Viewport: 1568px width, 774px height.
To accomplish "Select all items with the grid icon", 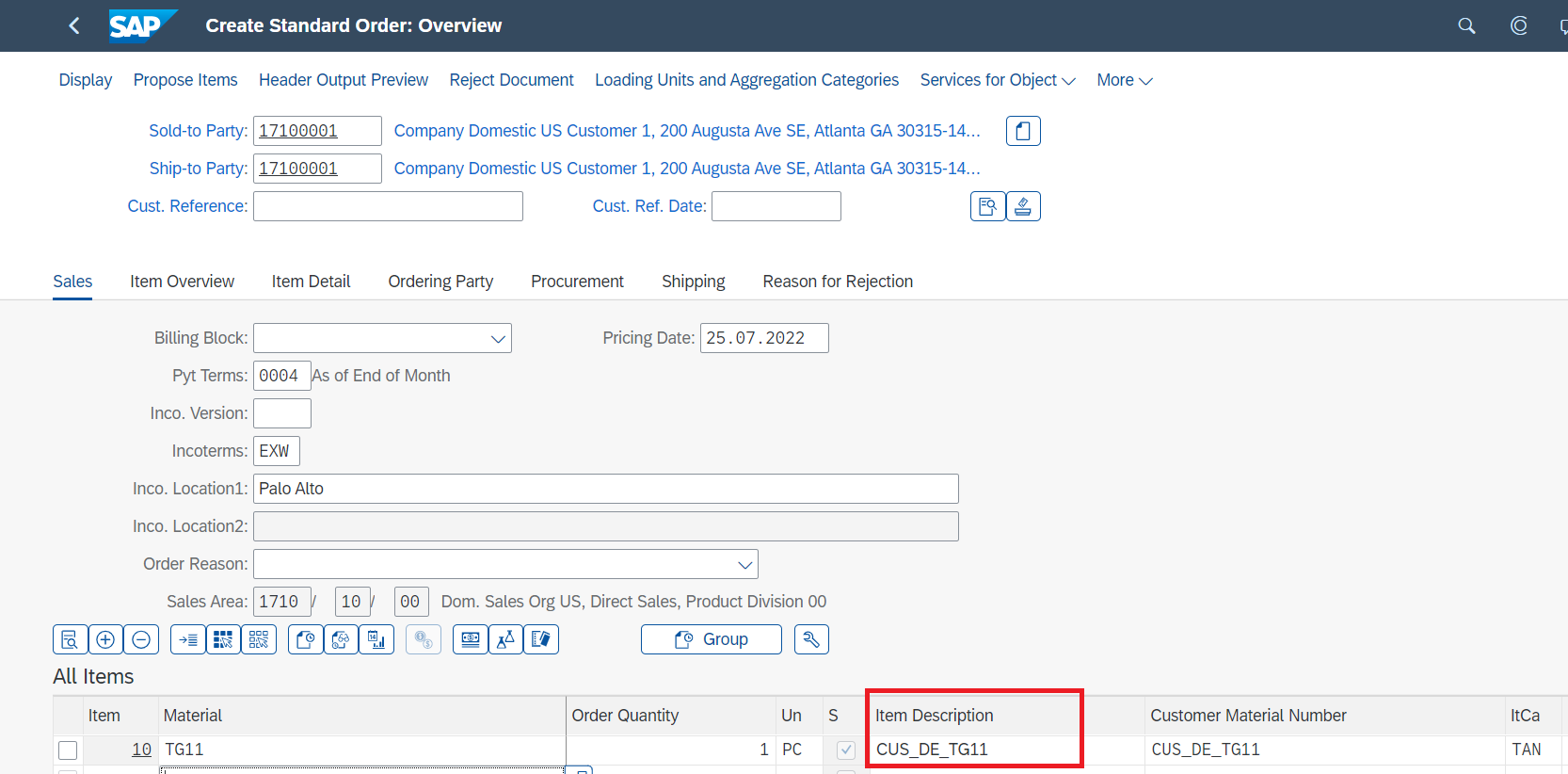I will click(223, 639).
